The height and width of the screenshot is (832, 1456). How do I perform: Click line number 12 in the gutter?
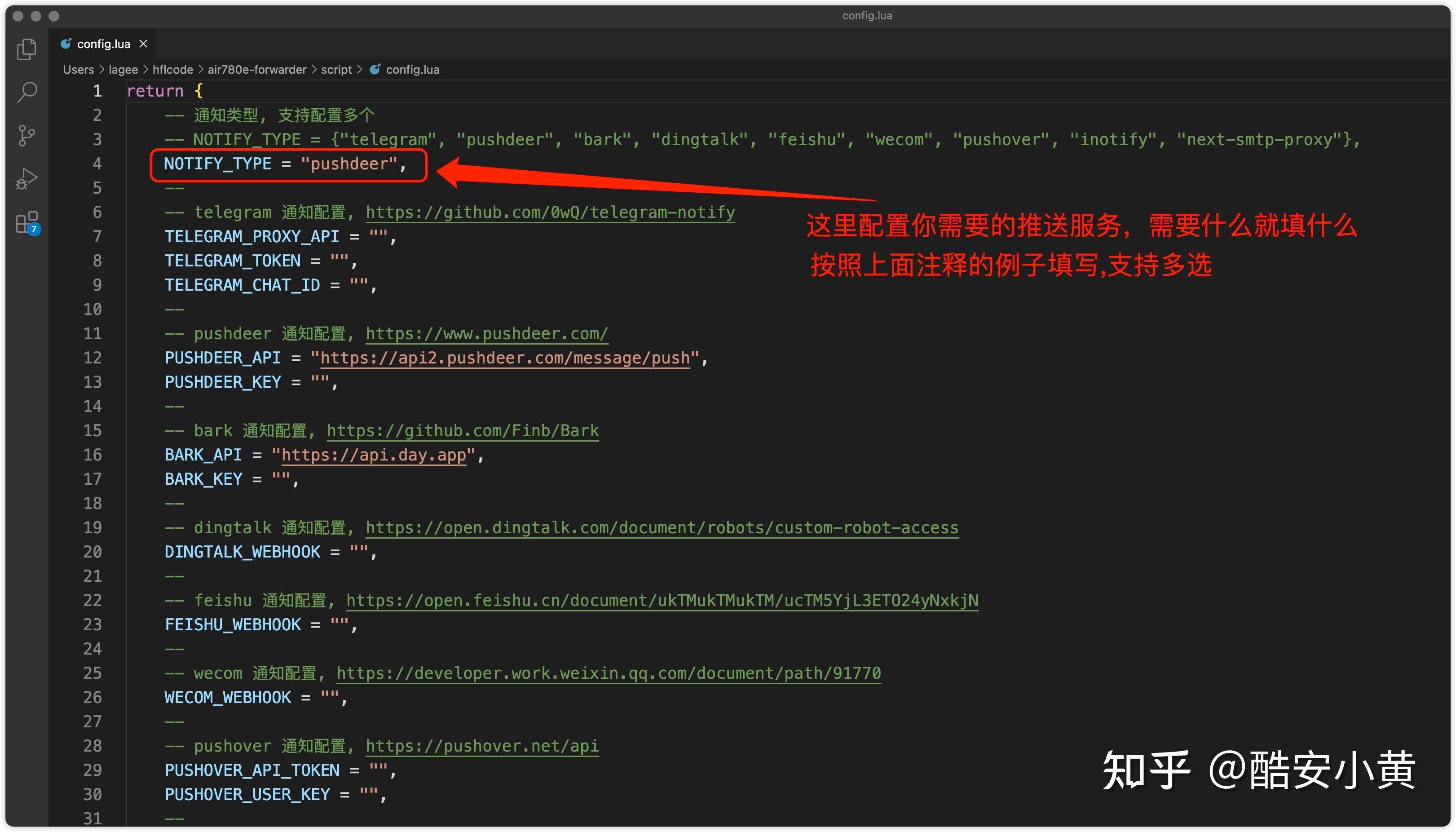click(x=93, y=358)
